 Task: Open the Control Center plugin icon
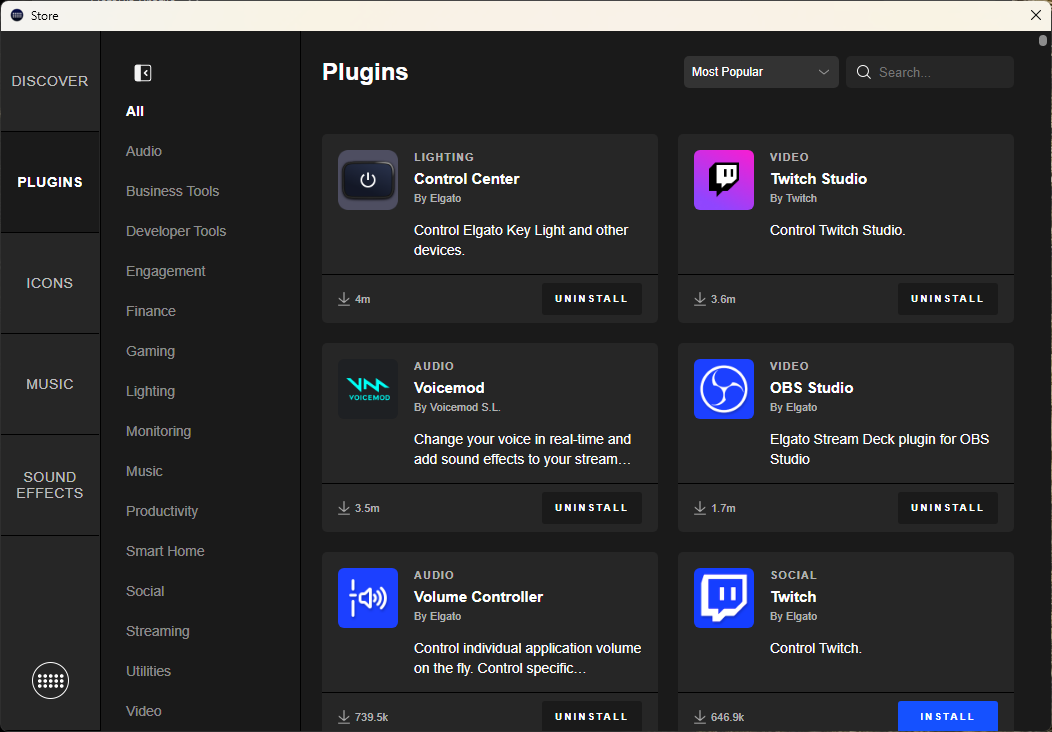pyautogui.click(x=368, y=180)
